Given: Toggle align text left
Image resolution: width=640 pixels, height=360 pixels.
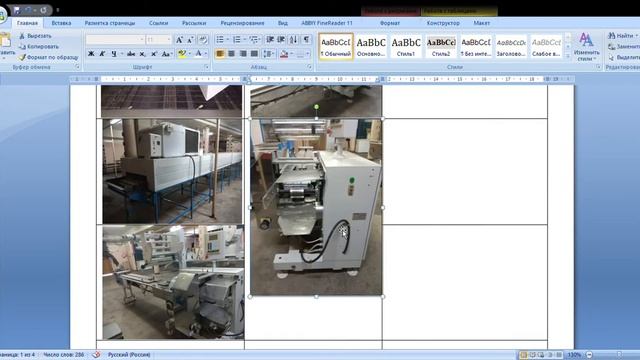Looking at the screenshot, I should pos(220,53).
